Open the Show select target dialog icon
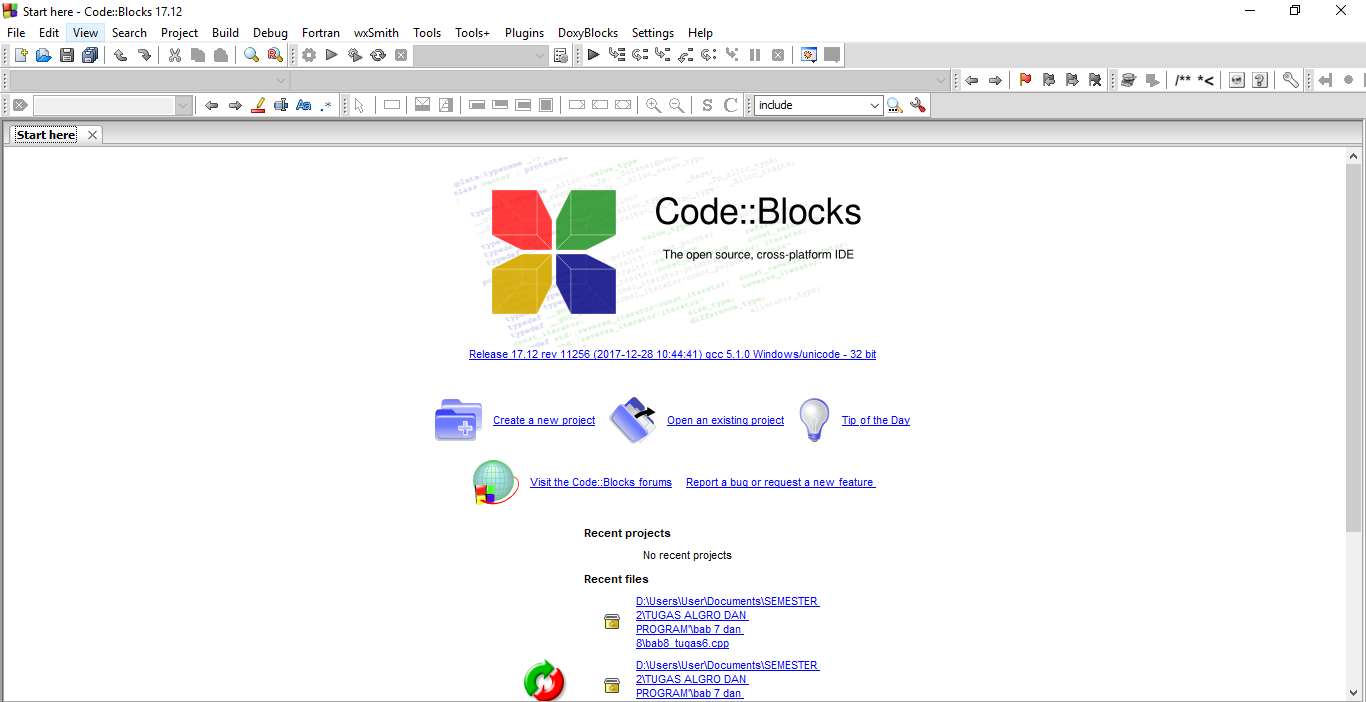1366x702 pixels. tap(561, 55)
